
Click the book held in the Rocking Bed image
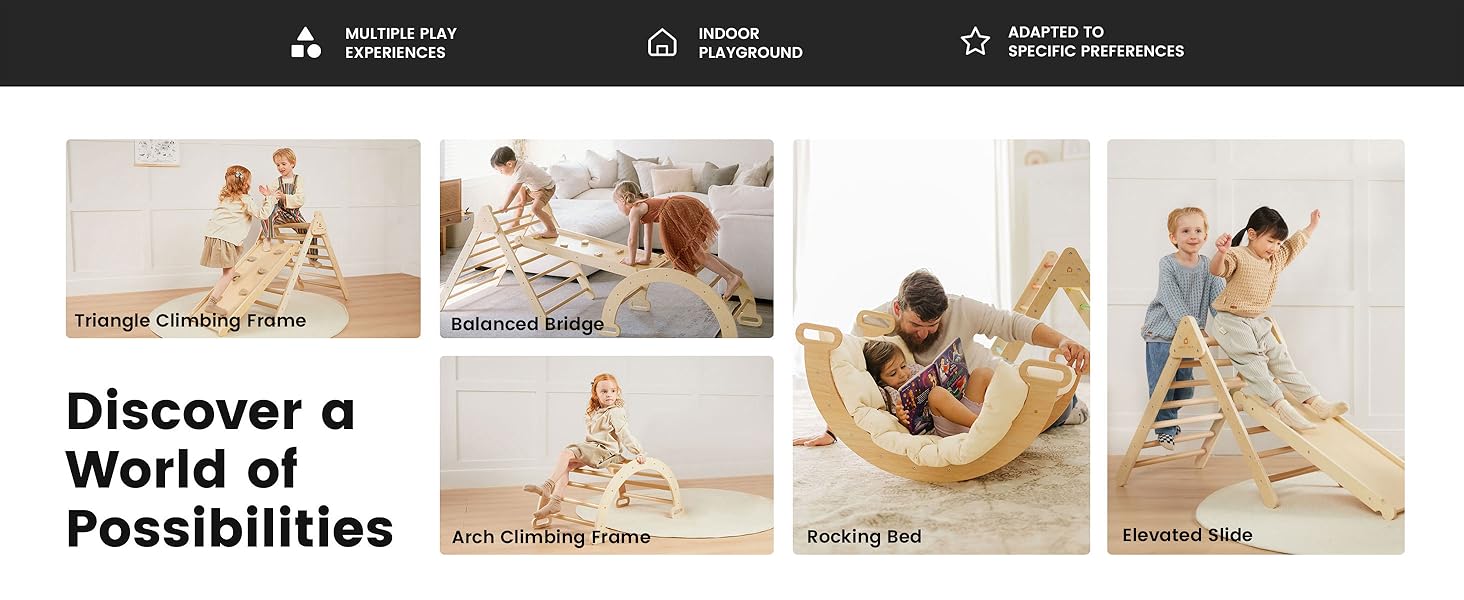coord(932,384)
